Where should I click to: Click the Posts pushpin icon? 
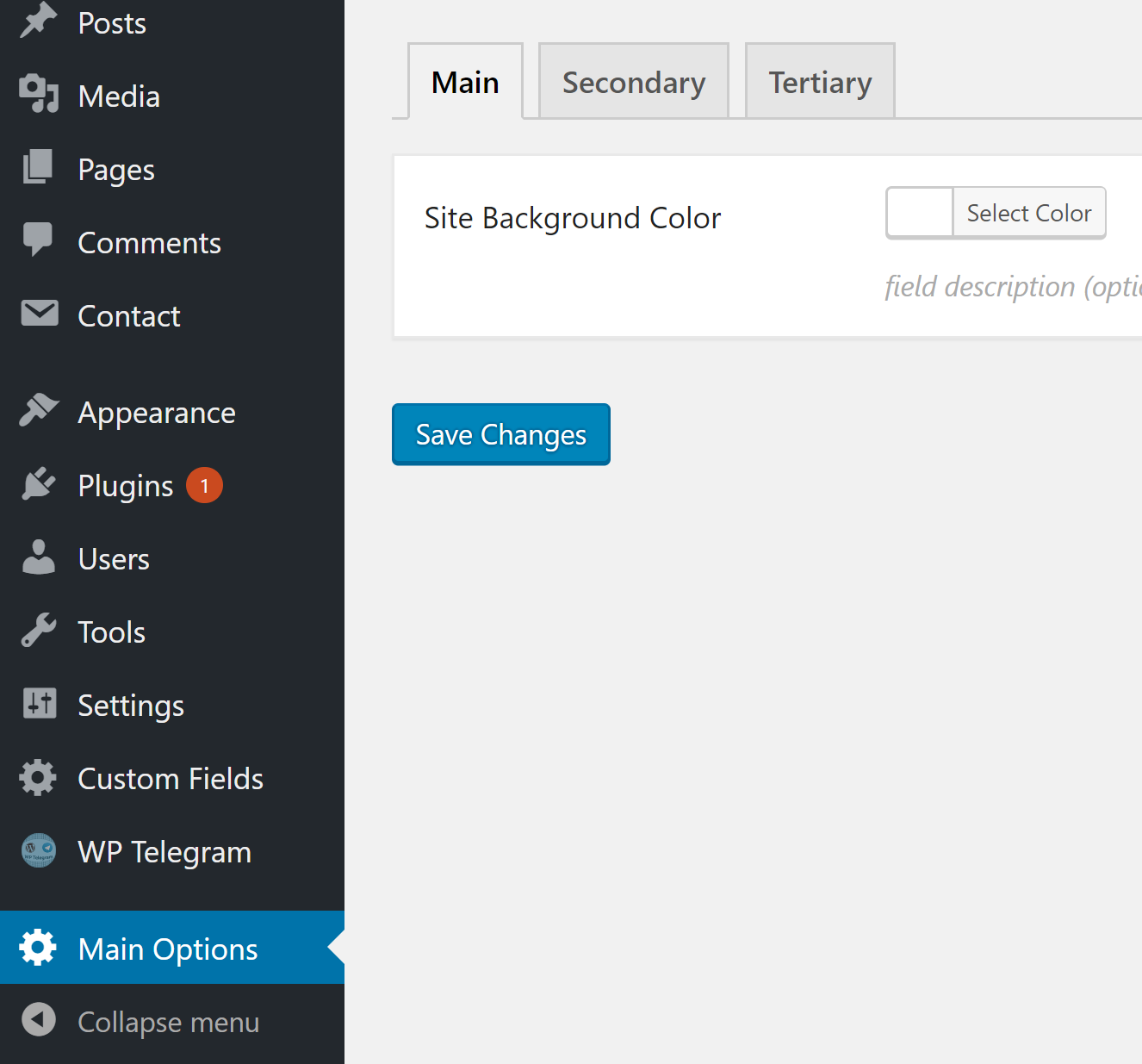38,21
